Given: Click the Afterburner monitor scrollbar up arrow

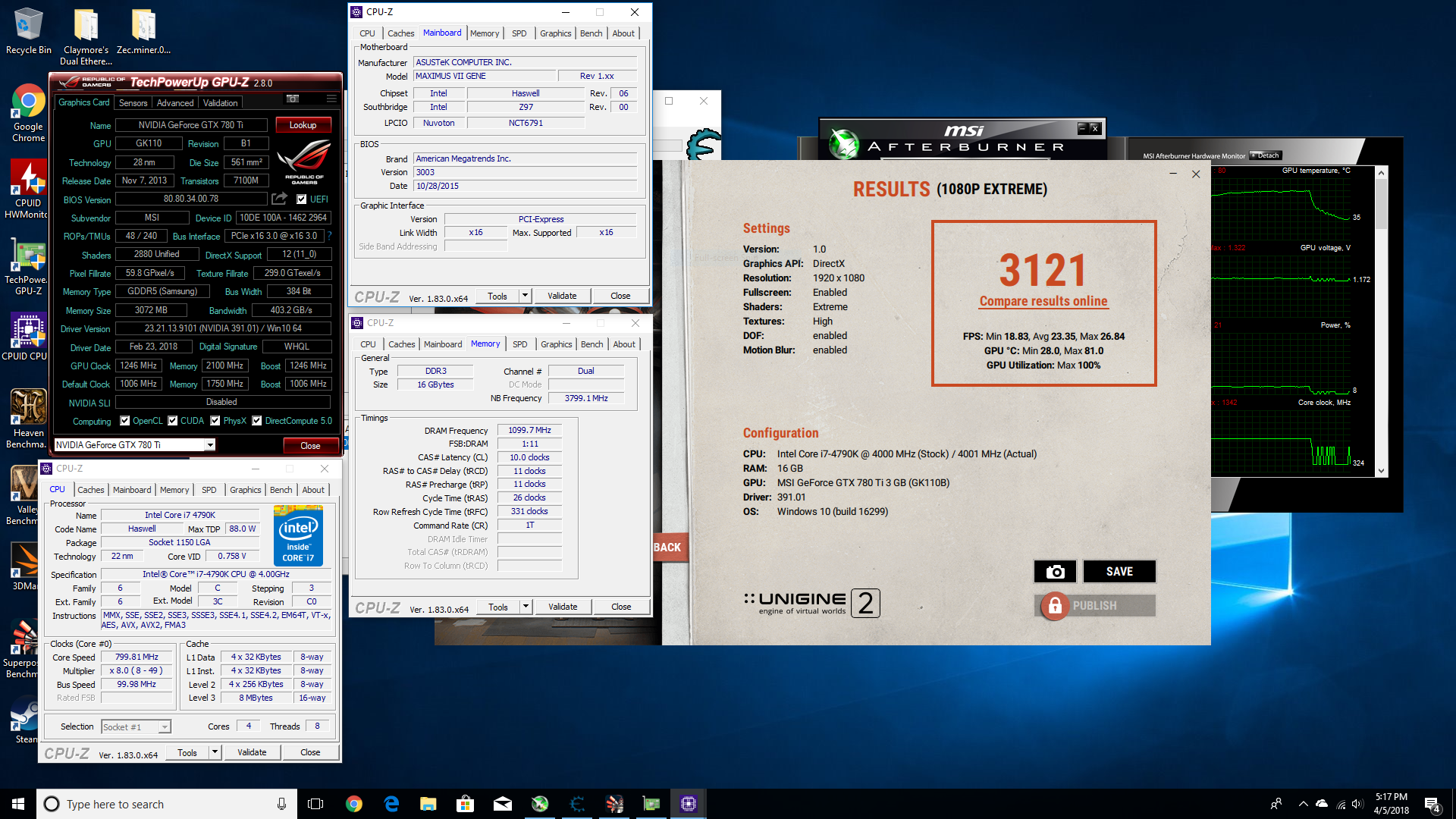Looking at the screenshot, I should point(1381,173).
